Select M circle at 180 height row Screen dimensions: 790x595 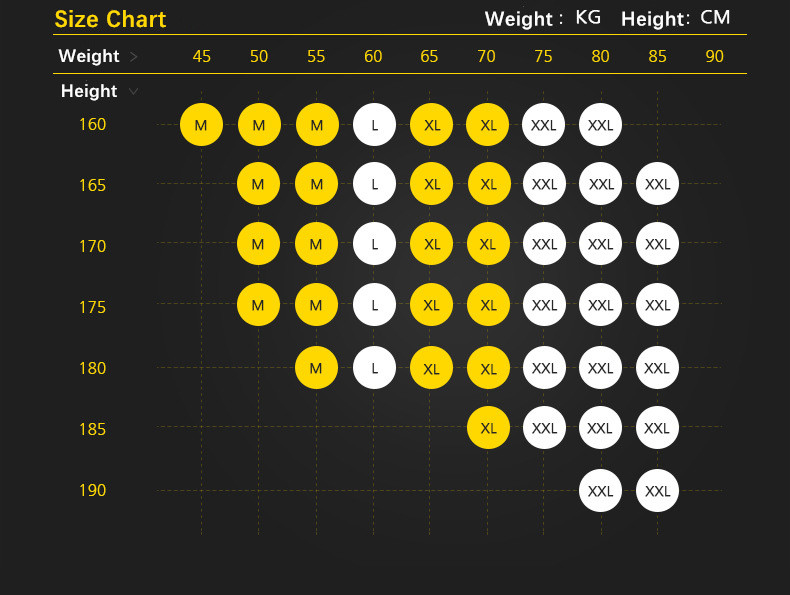(x=316, y=368)
